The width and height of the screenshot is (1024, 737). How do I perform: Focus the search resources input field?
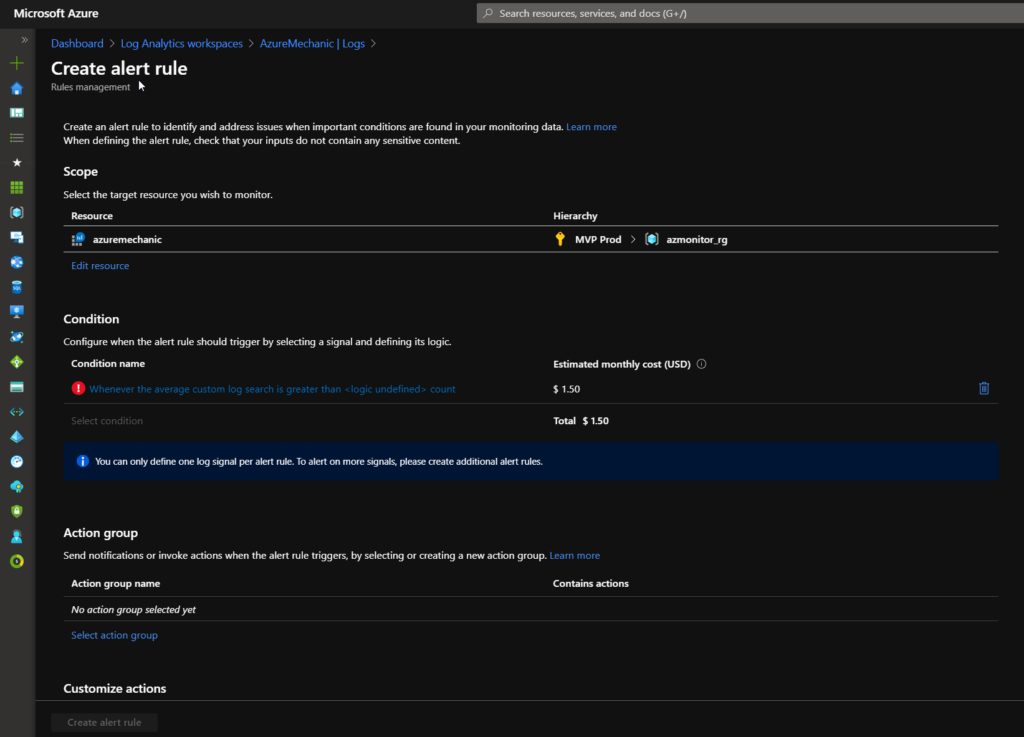pos(750,13)
